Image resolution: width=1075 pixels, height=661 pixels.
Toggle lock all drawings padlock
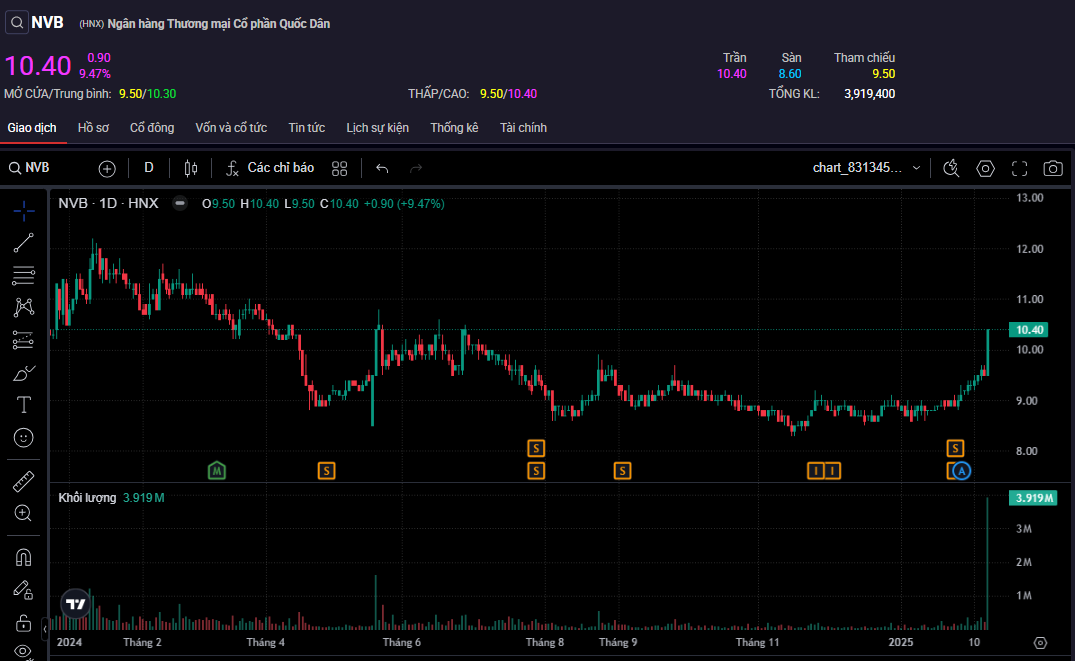24,622
